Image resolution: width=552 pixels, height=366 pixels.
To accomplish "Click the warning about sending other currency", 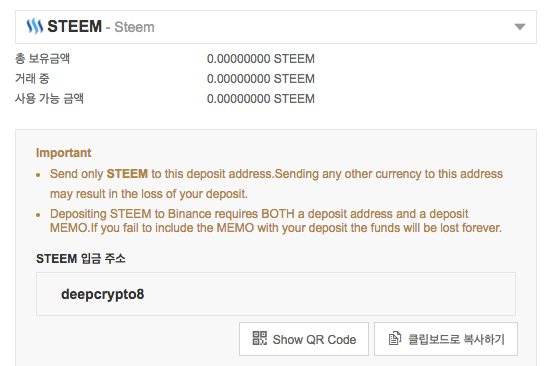I will tap(276, 184).
